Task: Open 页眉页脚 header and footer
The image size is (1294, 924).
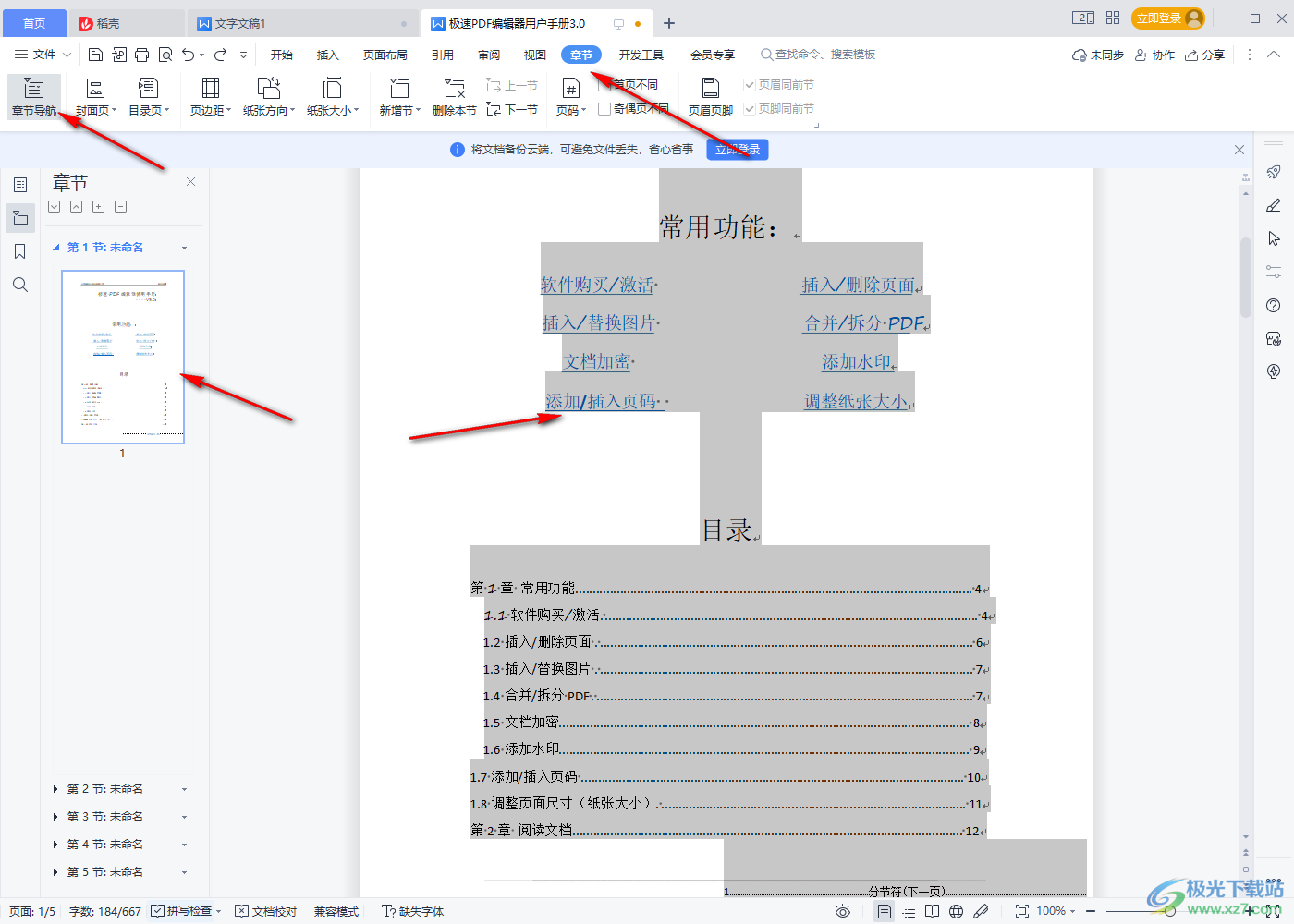Action: (x=710, y=97)
